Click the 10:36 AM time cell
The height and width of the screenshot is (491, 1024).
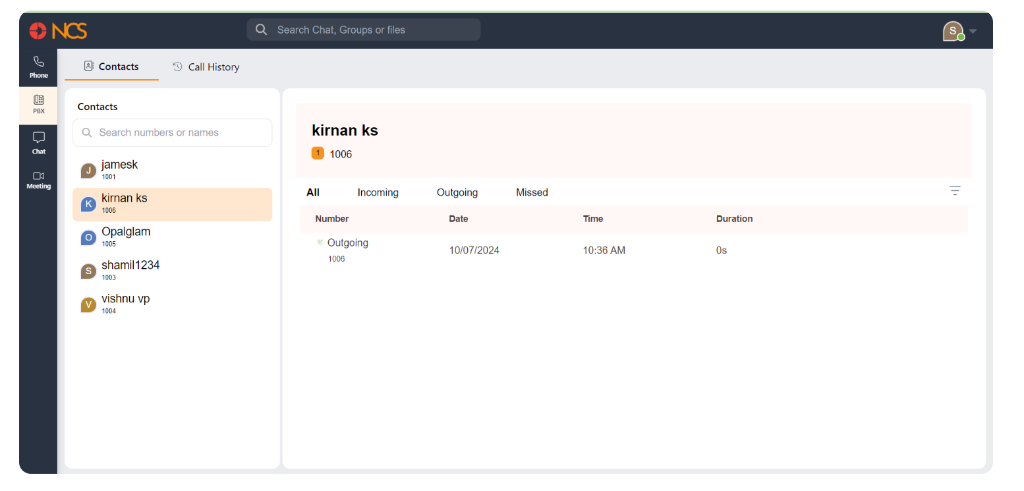pyautogui.click(x=604, y=250)
